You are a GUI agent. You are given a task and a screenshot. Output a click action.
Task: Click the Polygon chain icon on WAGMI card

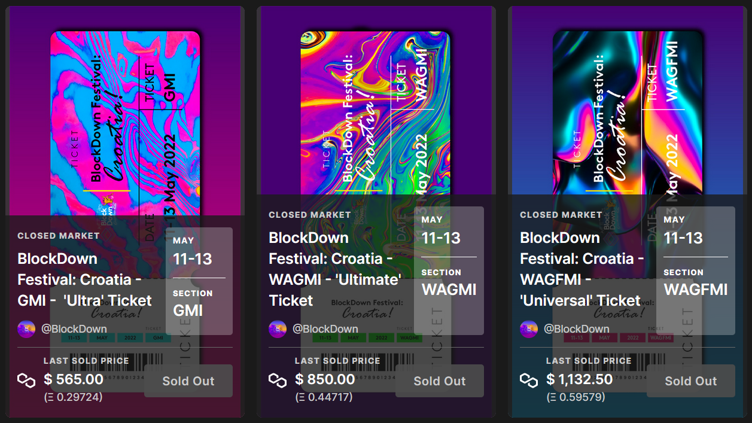[278, 380]
